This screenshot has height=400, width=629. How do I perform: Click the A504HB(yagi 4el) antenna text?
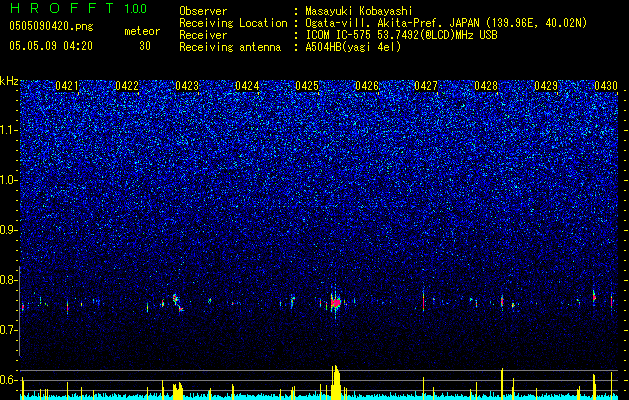click(x=353, y=47)
